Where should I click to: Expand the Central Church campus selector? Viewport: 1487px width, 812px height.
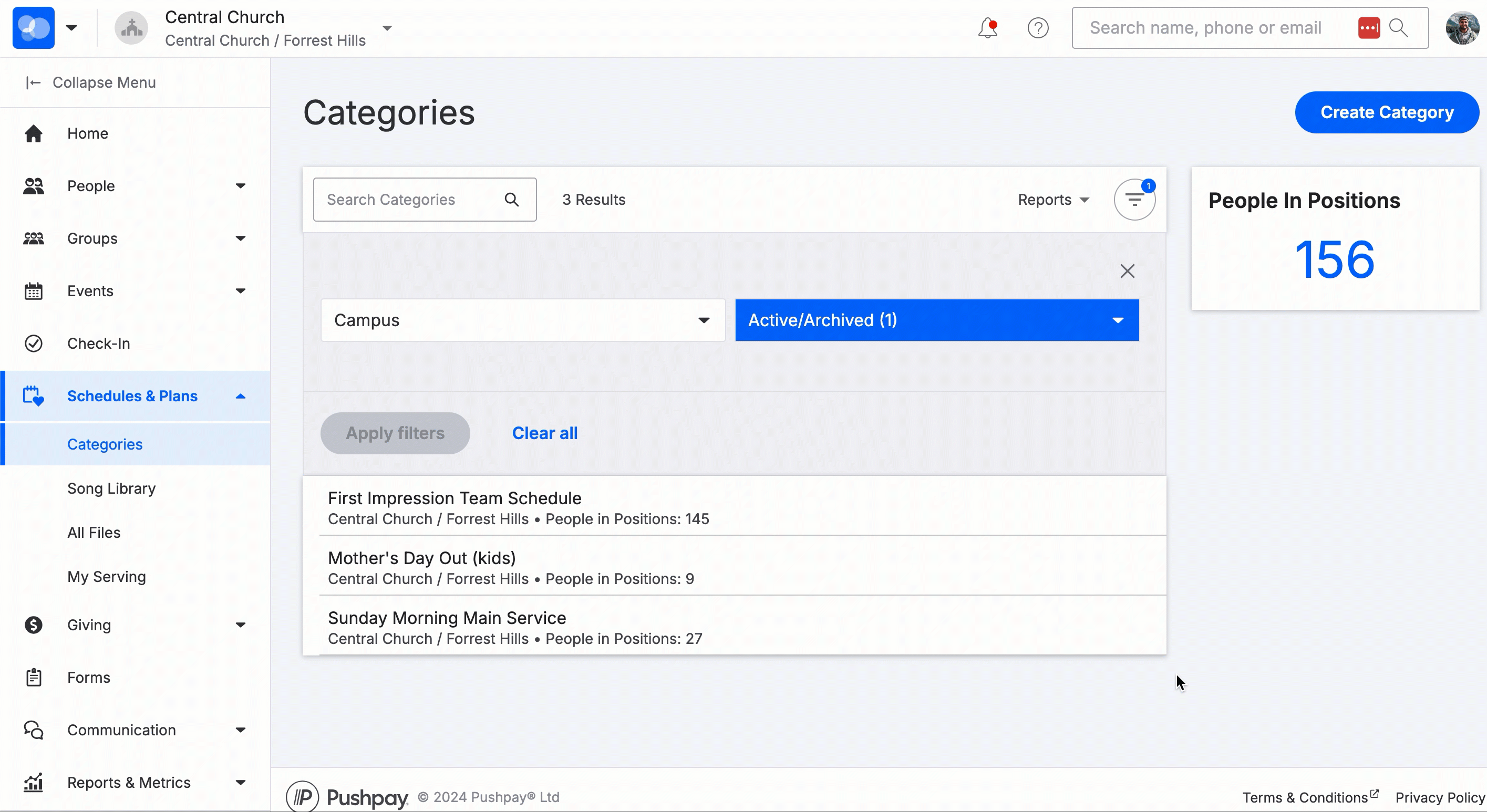(387, 28)
